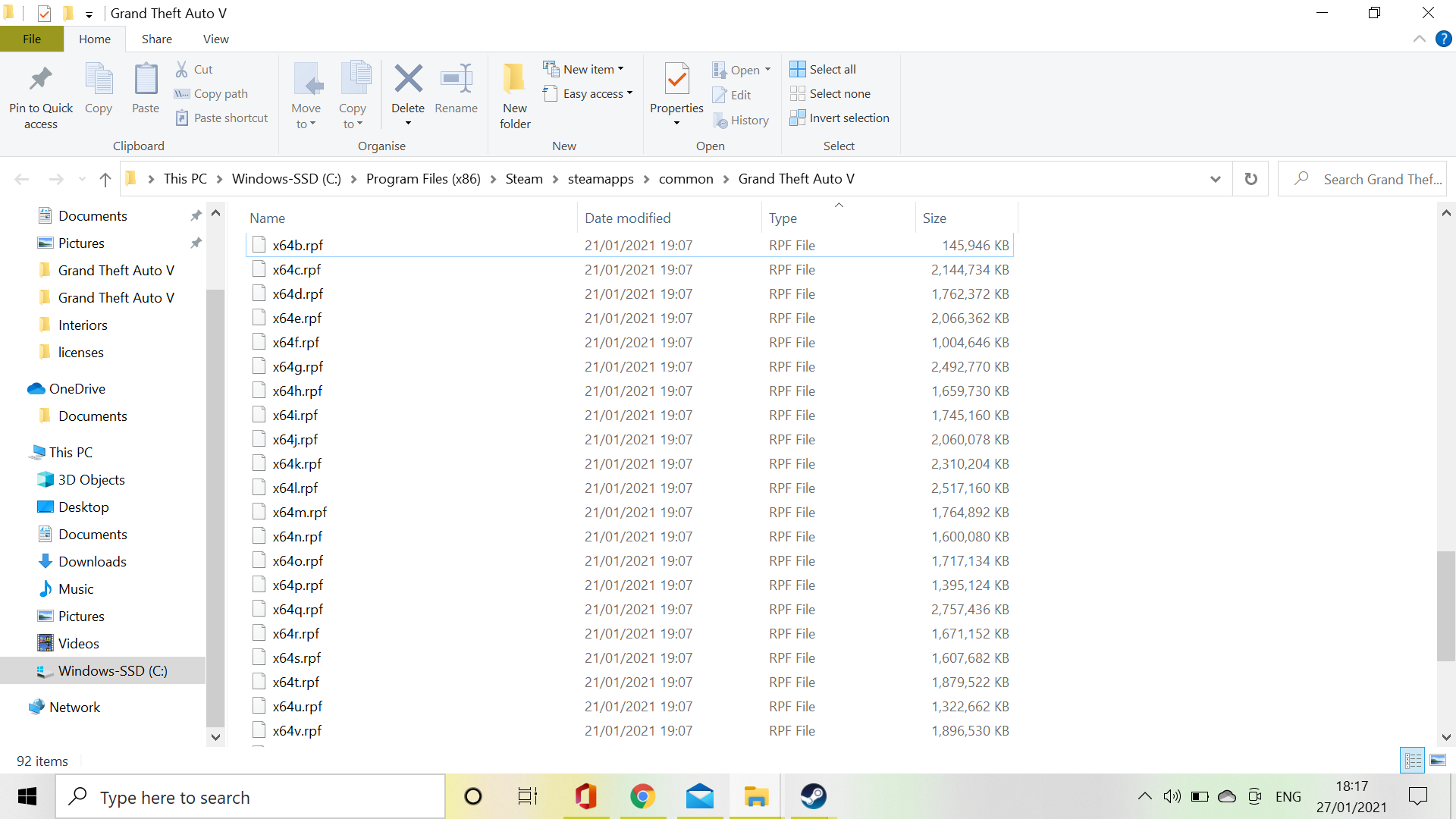This screenshot has height=819, width=1456.
Task: Refresh the current folder view
Action: 1251,179
